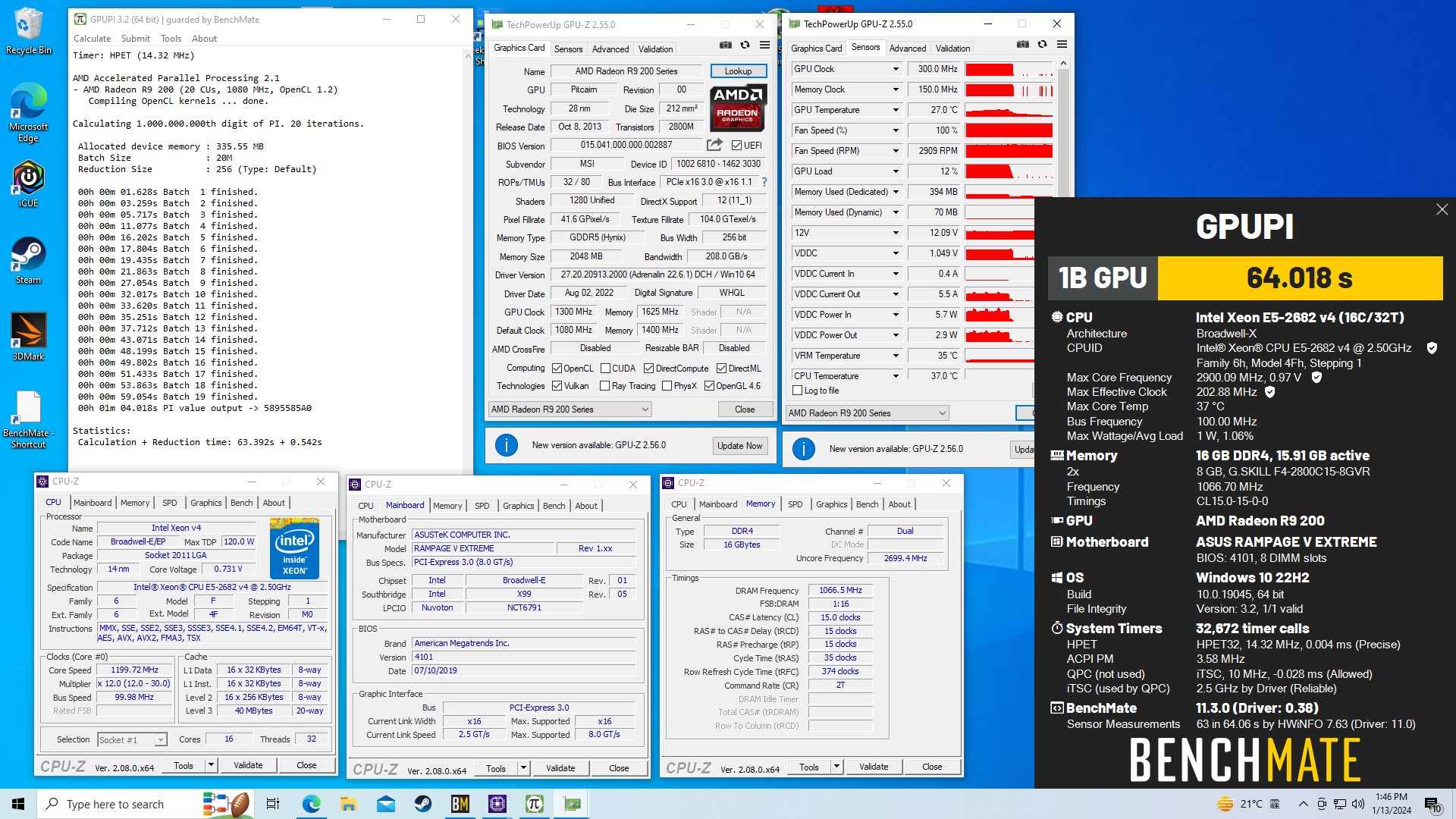The width and height of the screenshot is (1456, 819).
Task: Click the refresh icon in GPU-Z Sensors window
Action: 1043,45
